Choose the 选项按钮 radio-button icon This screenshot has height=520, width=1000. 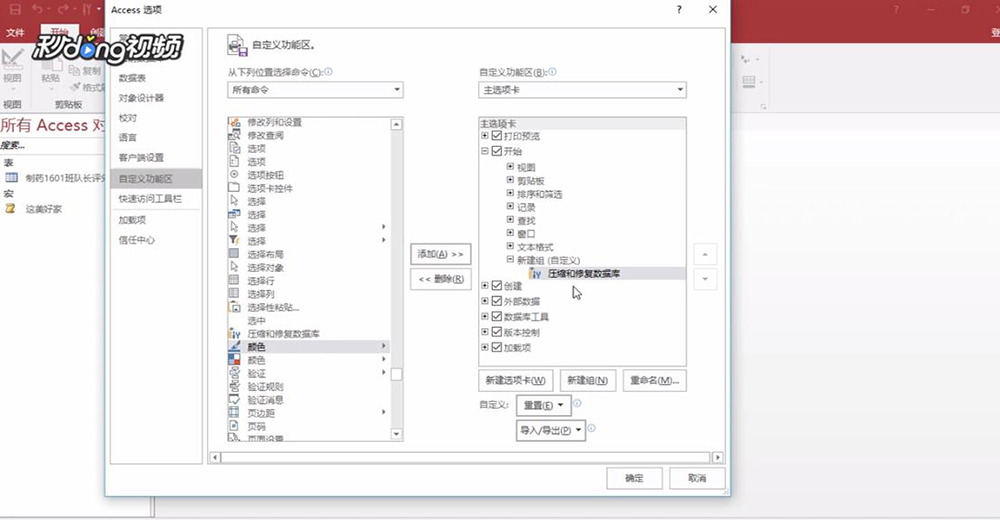point(234,174)
